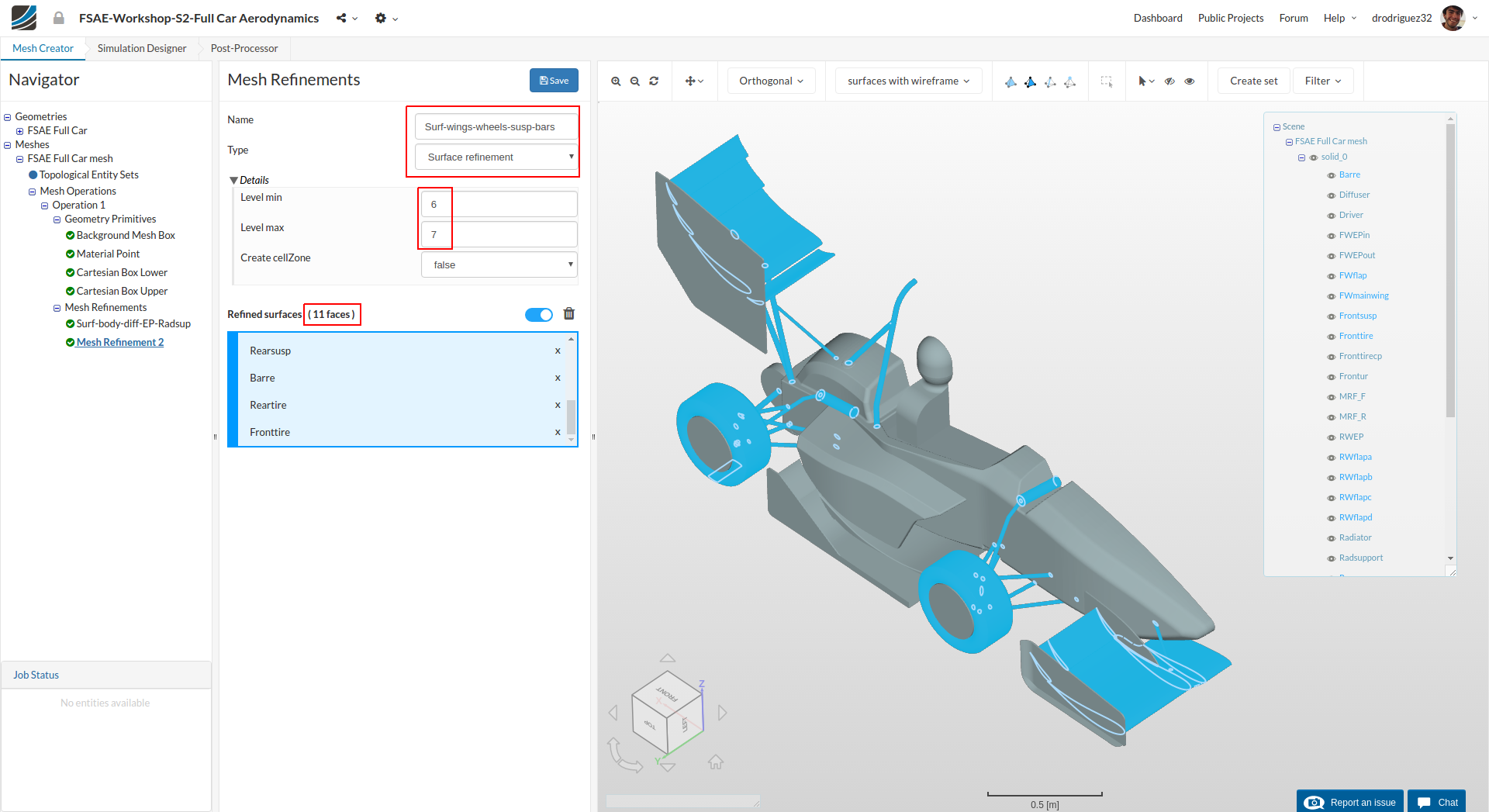Rotate view down with cube arrow
The height and width of the screenshot is (812, 1489).
668,767
